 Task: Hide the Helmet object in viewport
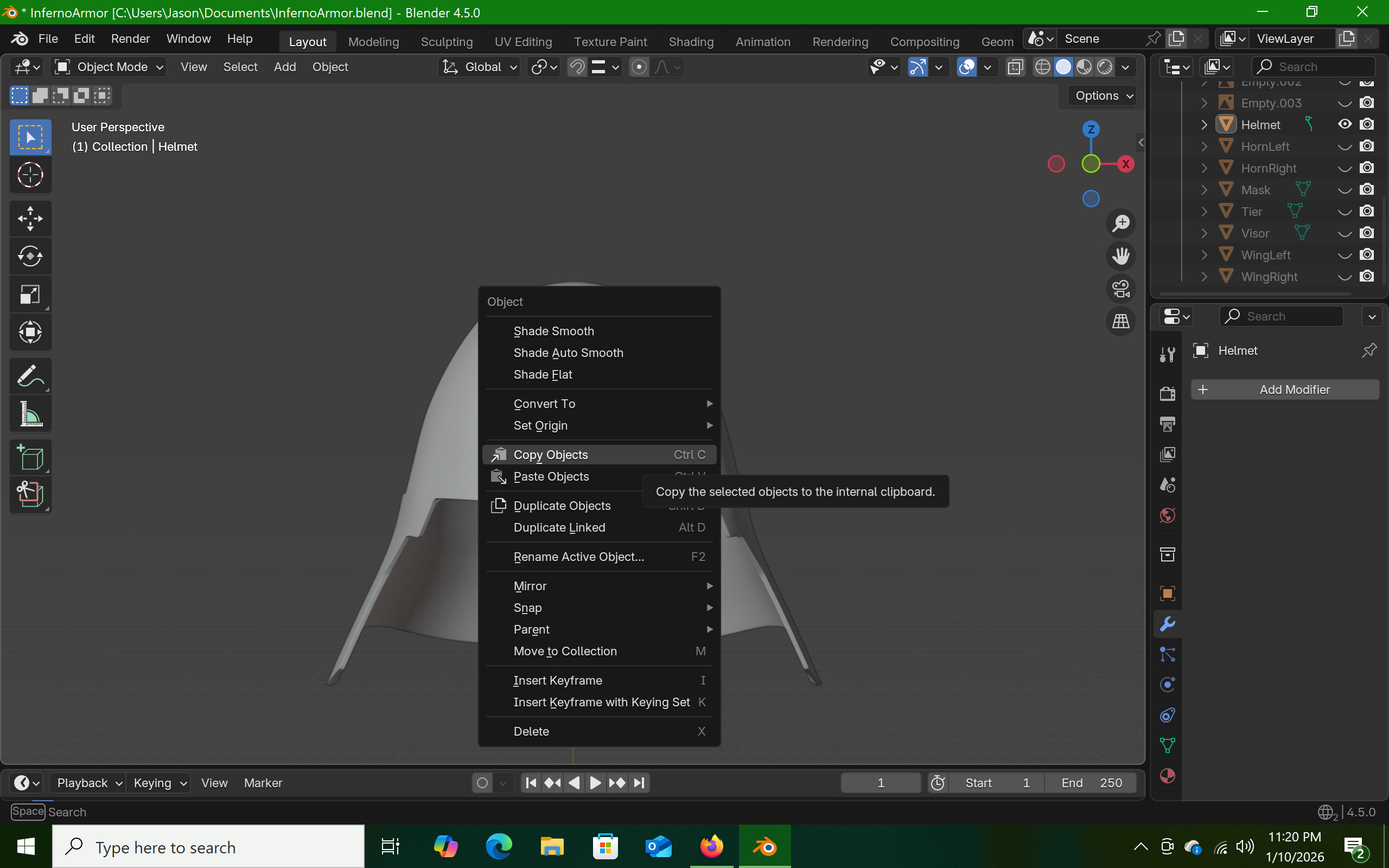(1345, 124)
